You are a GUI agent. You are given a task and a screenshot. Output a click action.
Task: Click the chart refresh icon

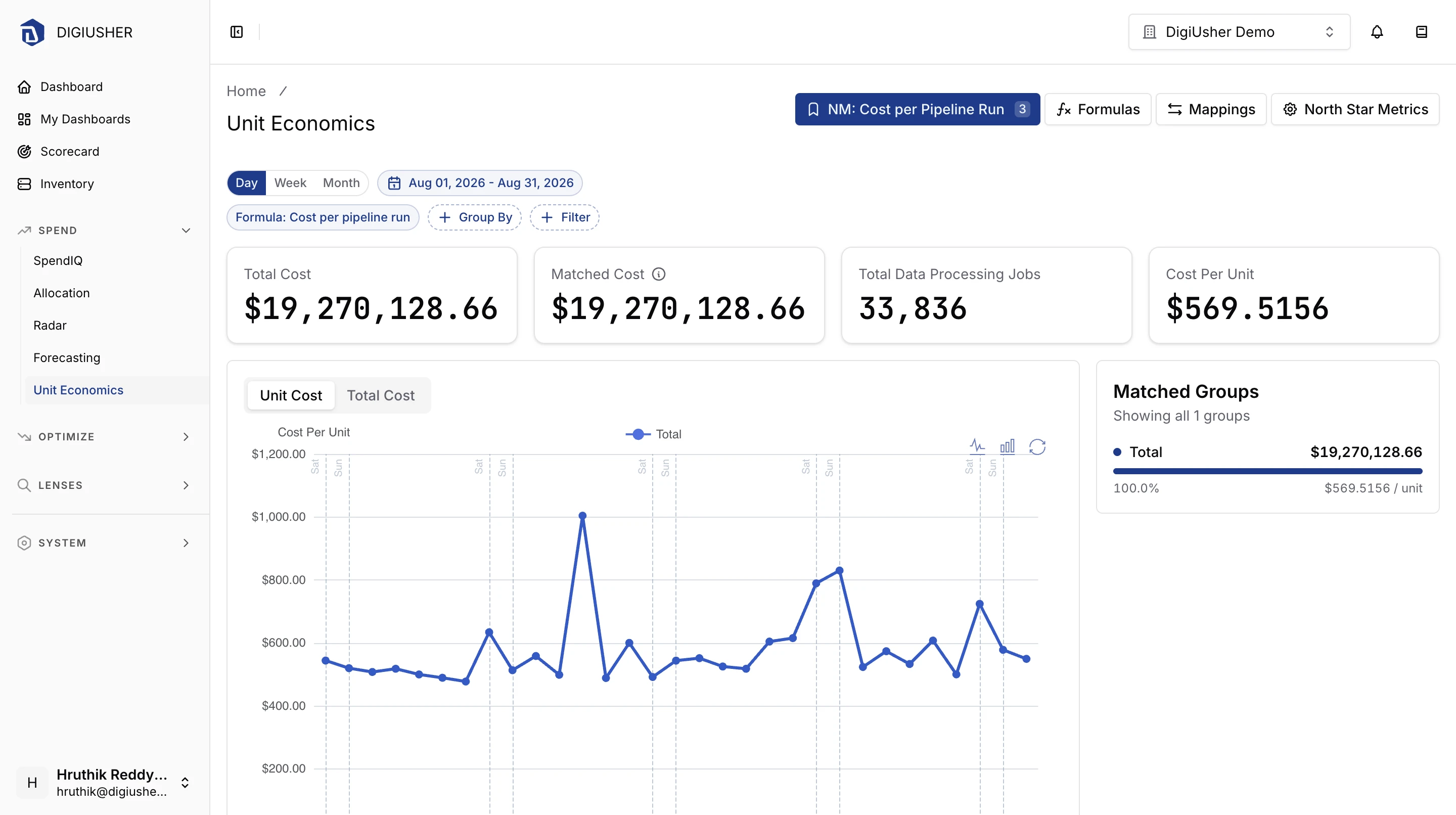click(x=1037, y=446)
